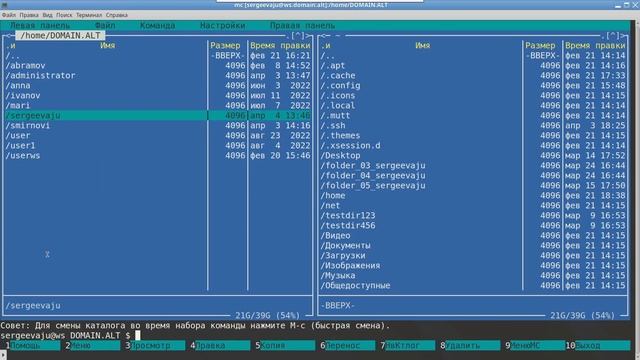Select the /anna directory
Image resolution: width=640 pixels, height=360 pixels.
tap(18, 85)
